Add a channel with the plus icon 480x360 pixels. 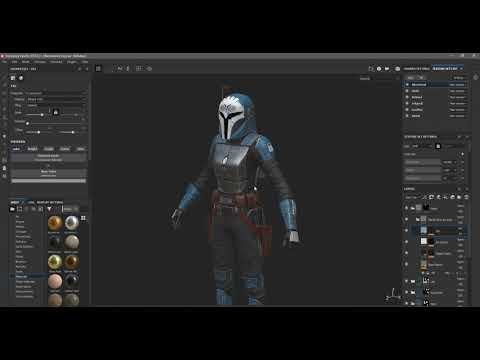pyautogui.click(x=462, y=154)
